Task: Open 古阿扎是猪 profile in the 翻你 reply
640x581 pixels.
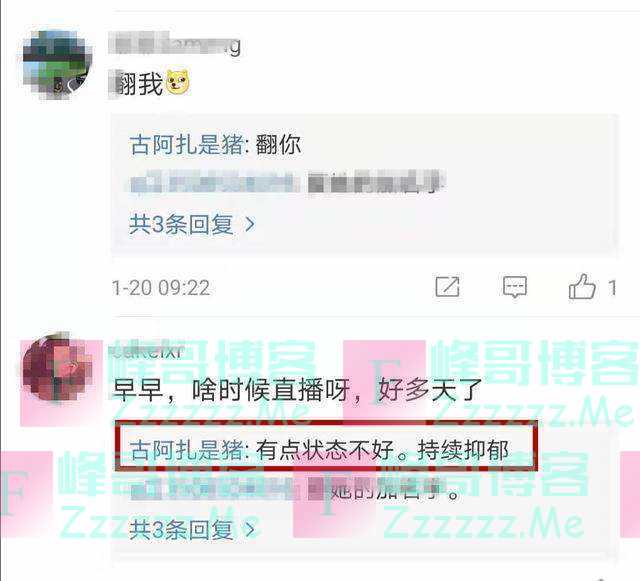Action: pos(187,145)
